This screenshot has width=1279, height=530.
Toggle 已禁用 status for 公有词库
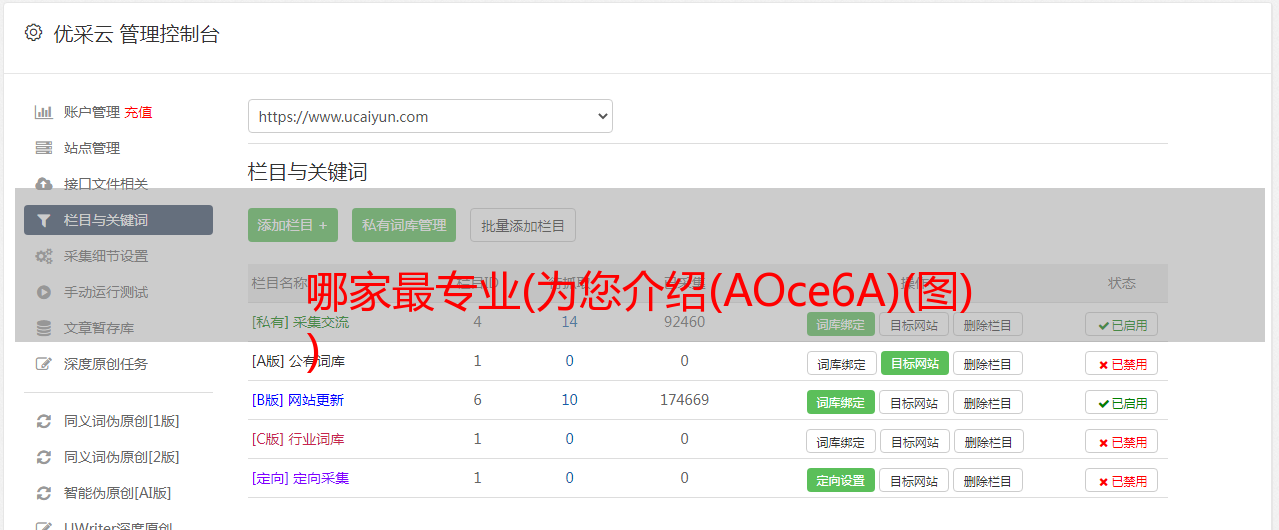1122,364
